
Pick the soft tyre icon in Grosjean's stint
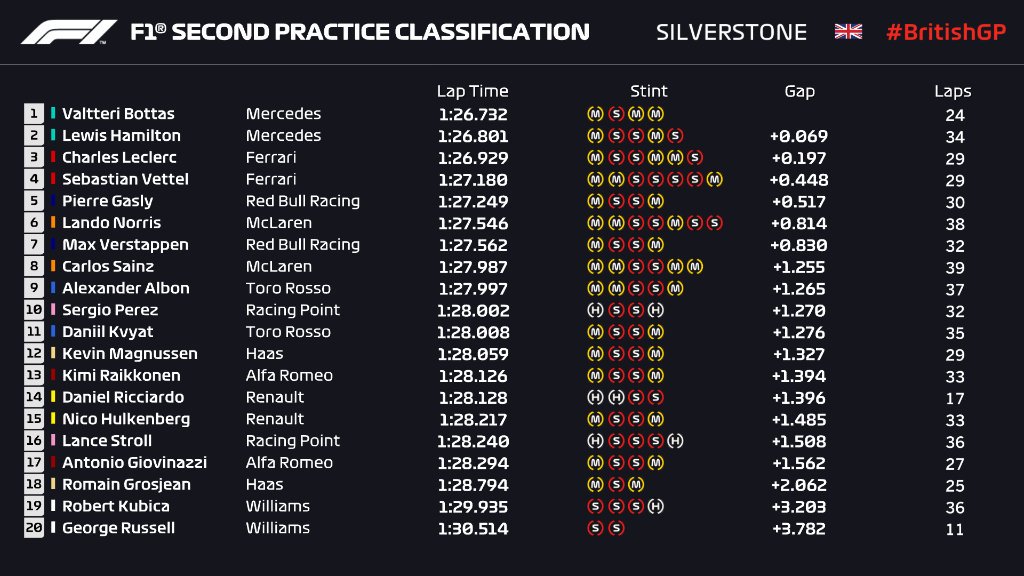click(614, 484)
